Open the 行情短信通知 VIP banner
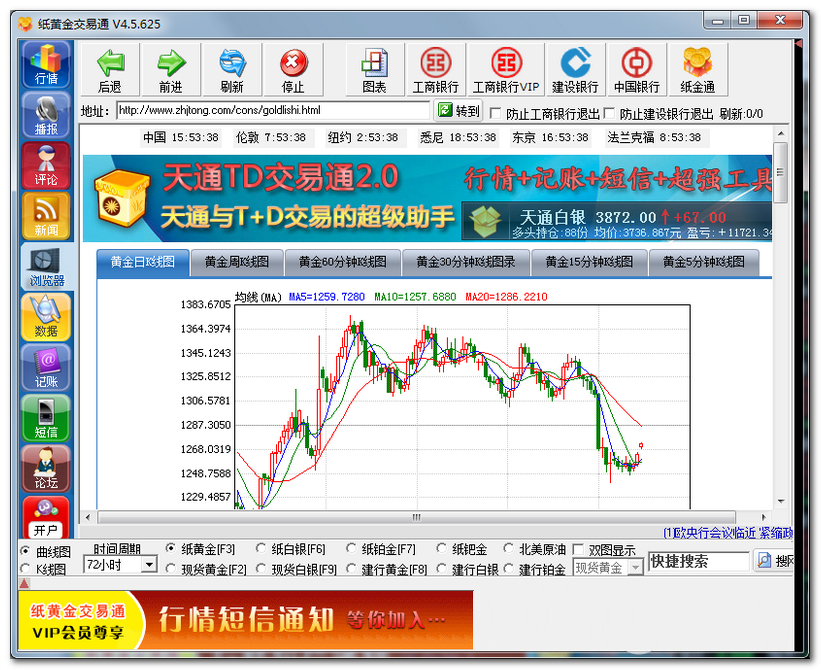Image resolution: width=821 pixels, height=670 pixels. tap(246, 620)
